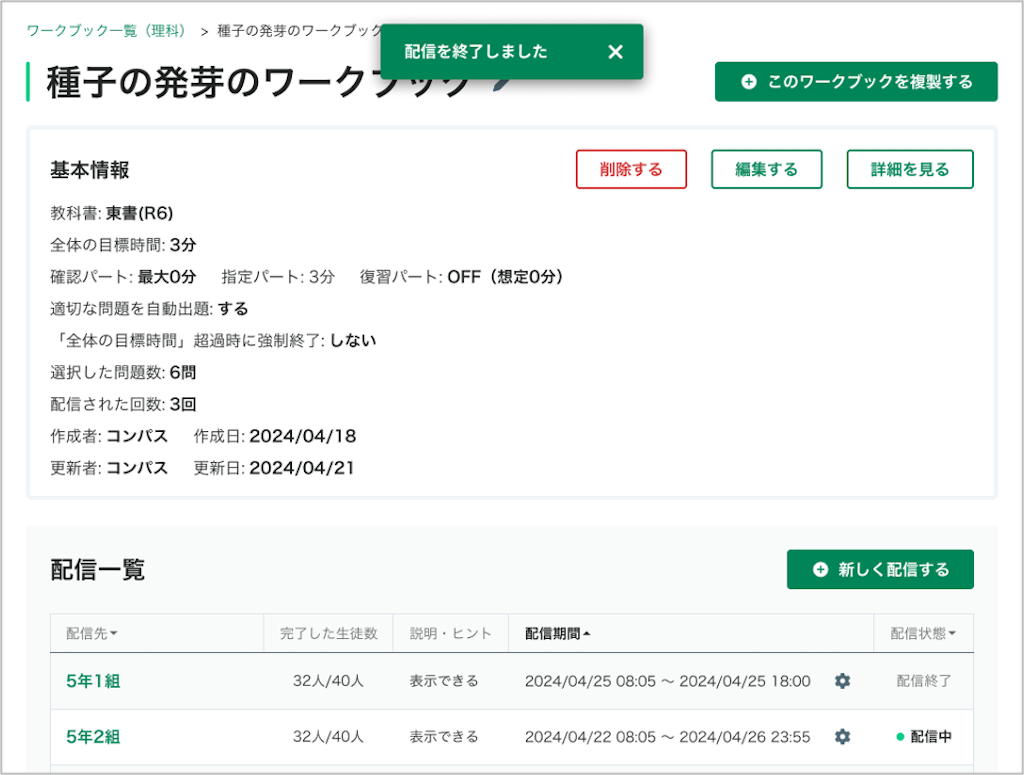Click 更新日: 2024/04/21 text
Viewport: 1024px width, 775px height.
[x=274, y=468]
